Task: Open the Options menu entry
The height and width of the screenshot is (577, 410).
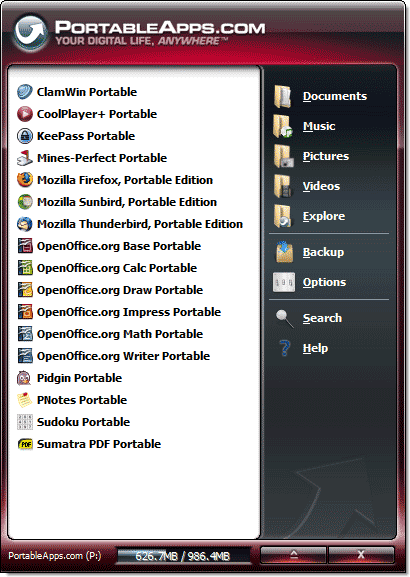Action: tap(324, 282)
